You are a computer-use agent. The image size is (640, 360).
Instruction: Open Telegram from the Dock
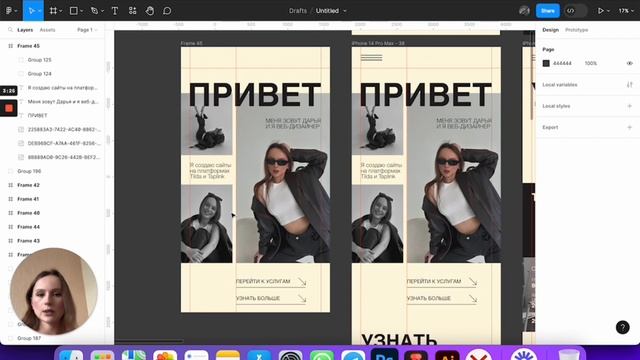coord(353,355)
